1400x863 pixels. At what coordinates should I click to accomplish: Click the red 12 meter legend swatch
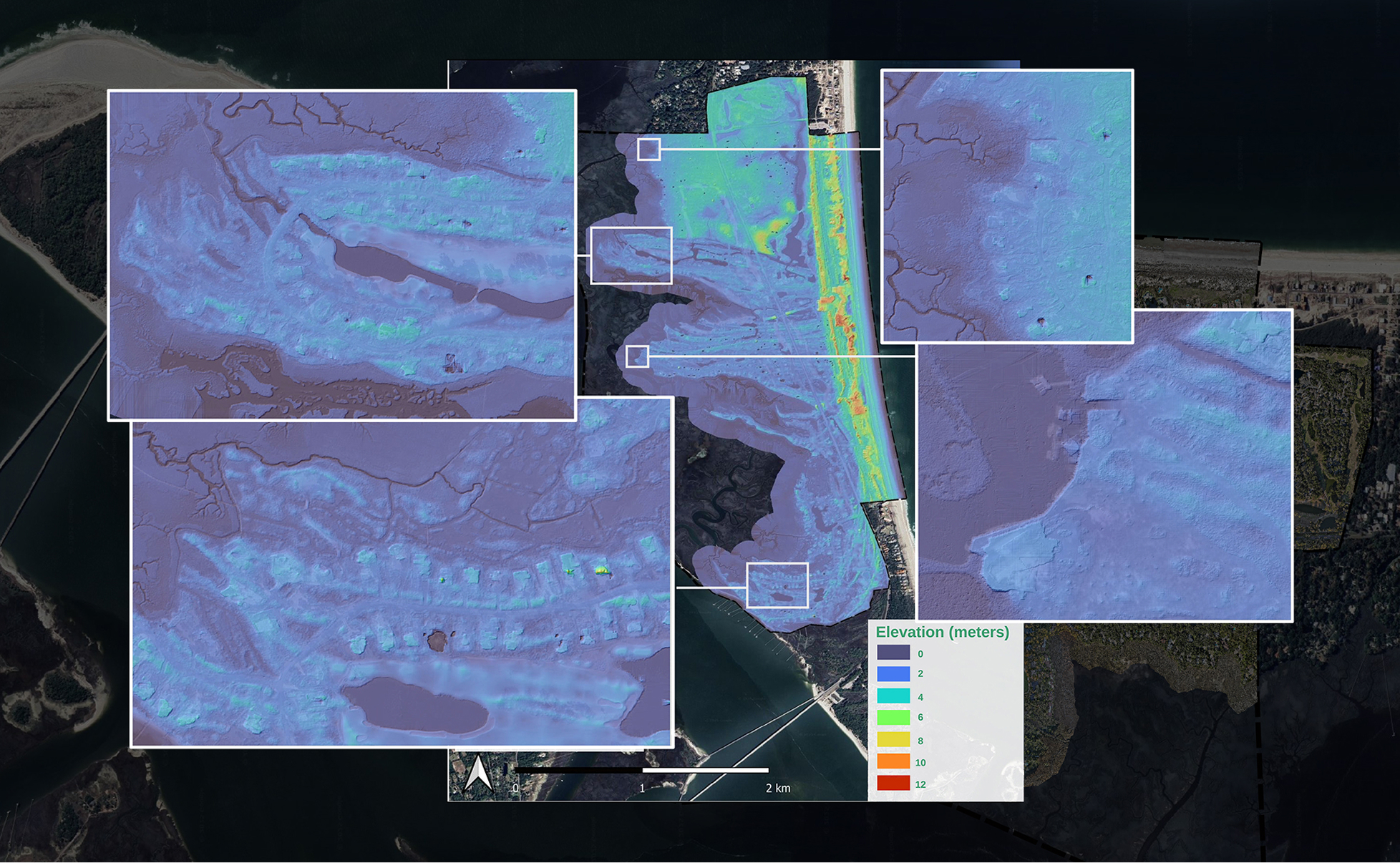coord(893,784)
